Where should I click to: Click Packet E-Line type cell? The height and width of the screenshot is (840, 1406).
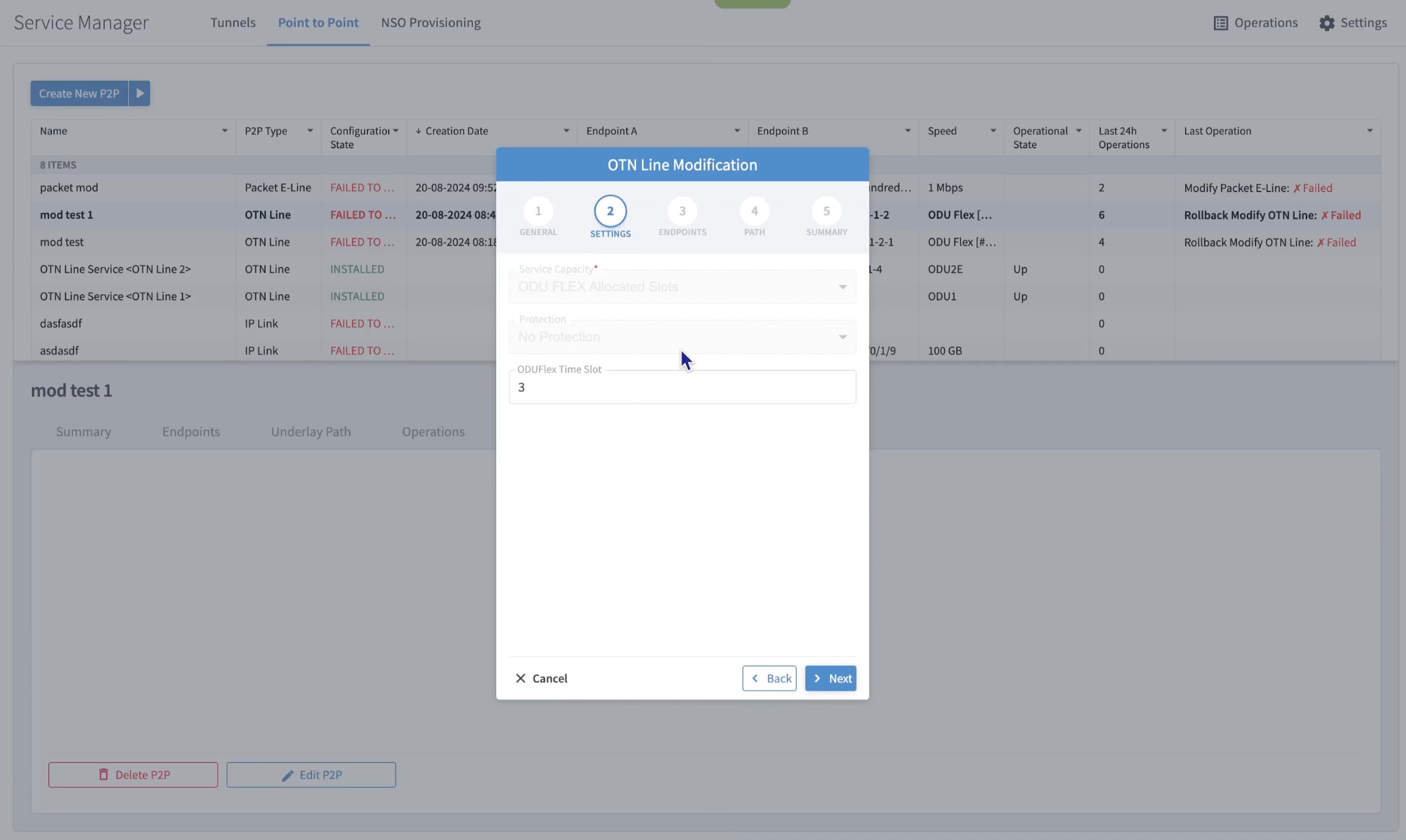point(278,187)
